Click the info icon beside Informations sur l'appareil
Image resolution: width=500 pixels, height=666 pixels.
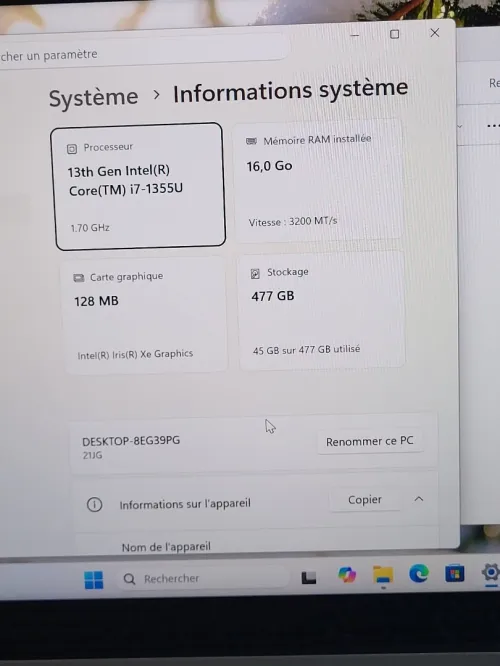pyautogui.click(x=94, y=505)
